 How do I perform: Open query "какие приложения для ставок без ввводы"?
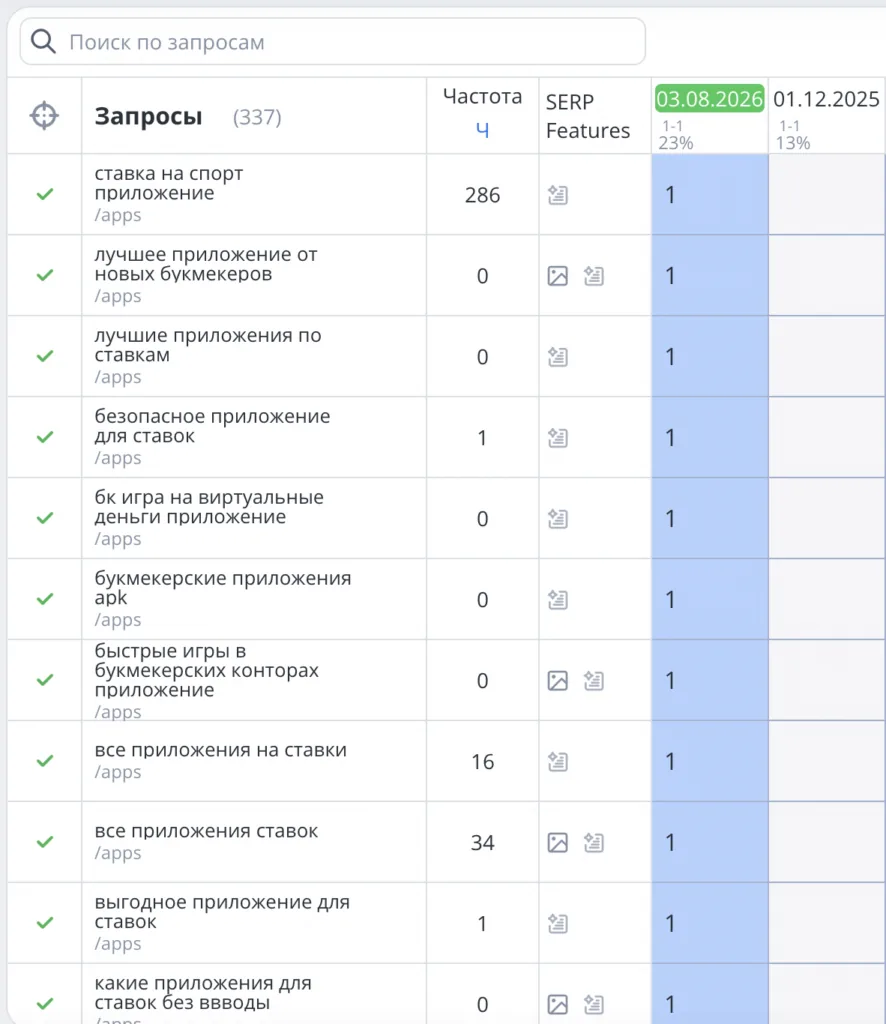pyautogui.click(x=203, y=993)
